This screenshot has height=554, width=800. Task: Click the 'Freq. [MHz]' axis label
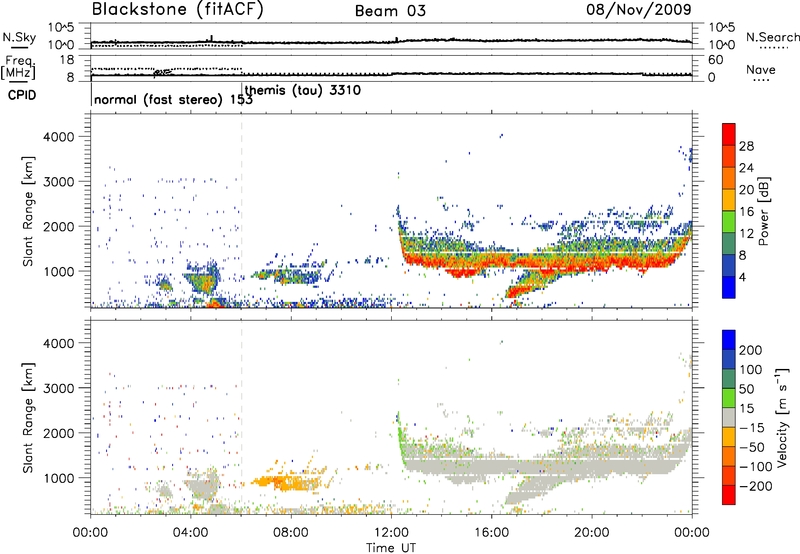18,67
